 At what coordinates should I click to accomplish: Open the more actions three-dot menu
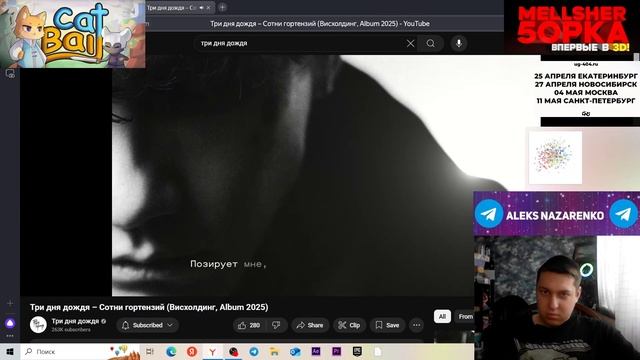point(416,325)
